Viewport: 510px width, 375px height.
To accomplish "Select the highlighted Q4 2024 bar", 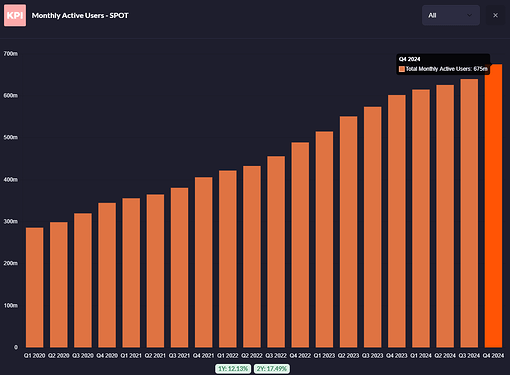I will (x=493, y=206).
